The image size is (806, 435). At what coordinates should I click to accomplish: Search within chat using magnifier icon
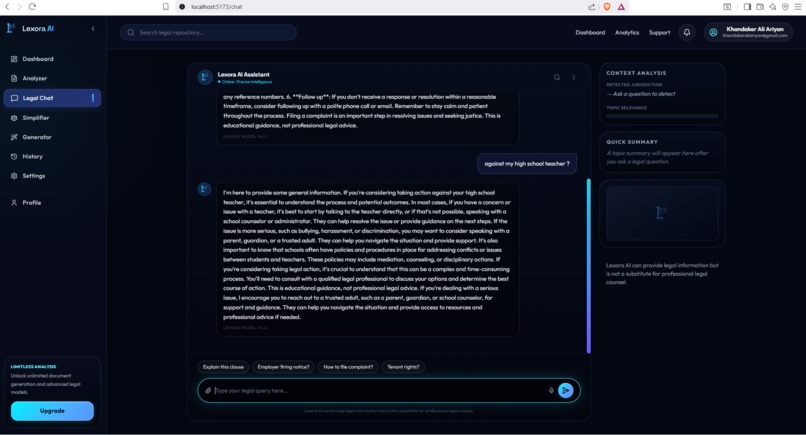point(557,78)
